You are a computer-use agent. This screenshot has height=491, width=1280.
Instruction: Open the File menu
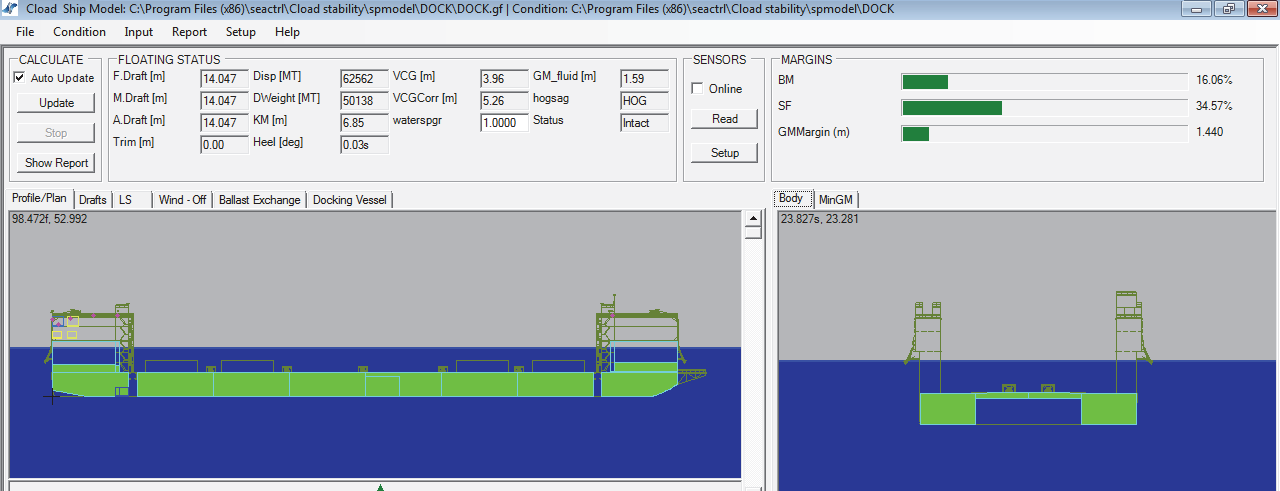click(25, 32)
